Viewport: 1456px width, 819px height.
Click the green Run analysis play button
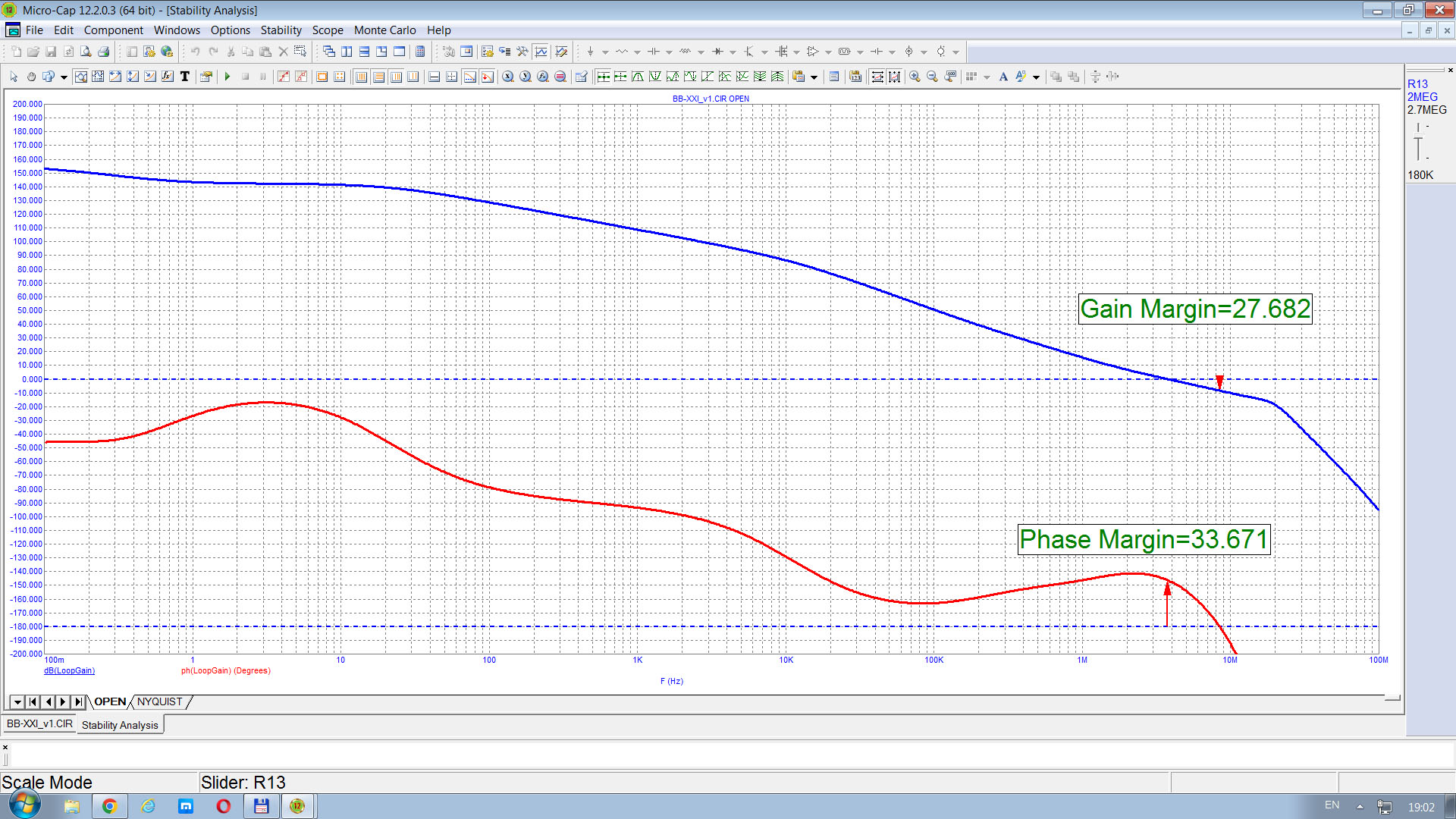(x=227, y=77)
